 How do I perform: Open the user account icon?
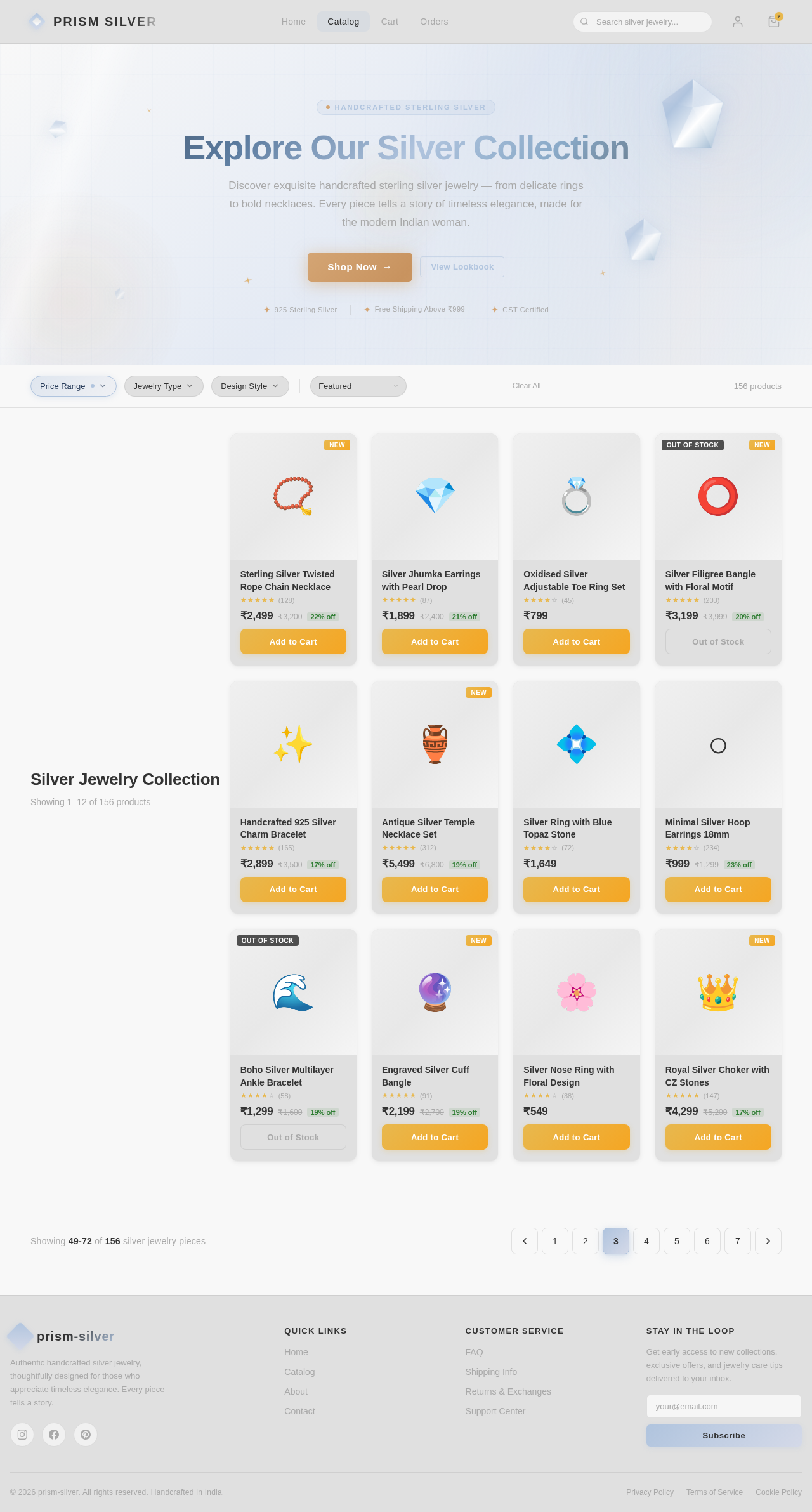pyautogui.click(x=737, y=22)
